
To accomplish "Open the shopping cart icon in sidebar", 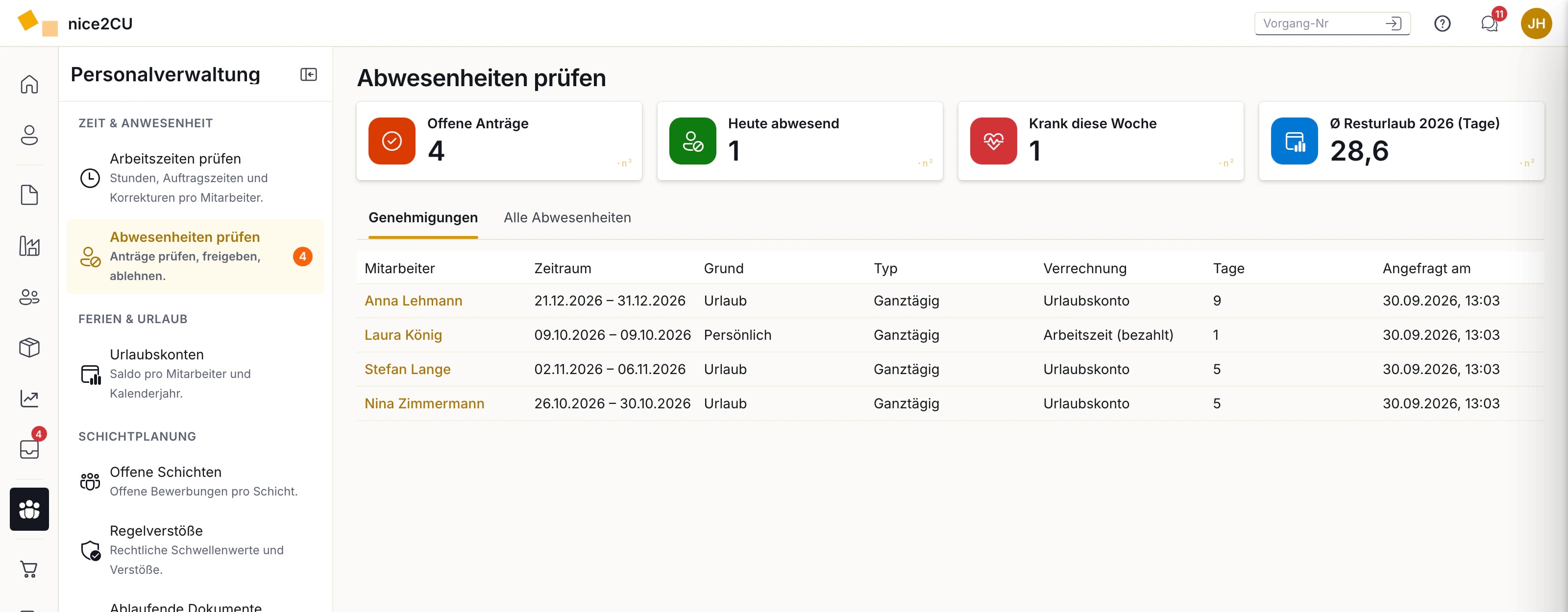I will (x=29, y=569).
